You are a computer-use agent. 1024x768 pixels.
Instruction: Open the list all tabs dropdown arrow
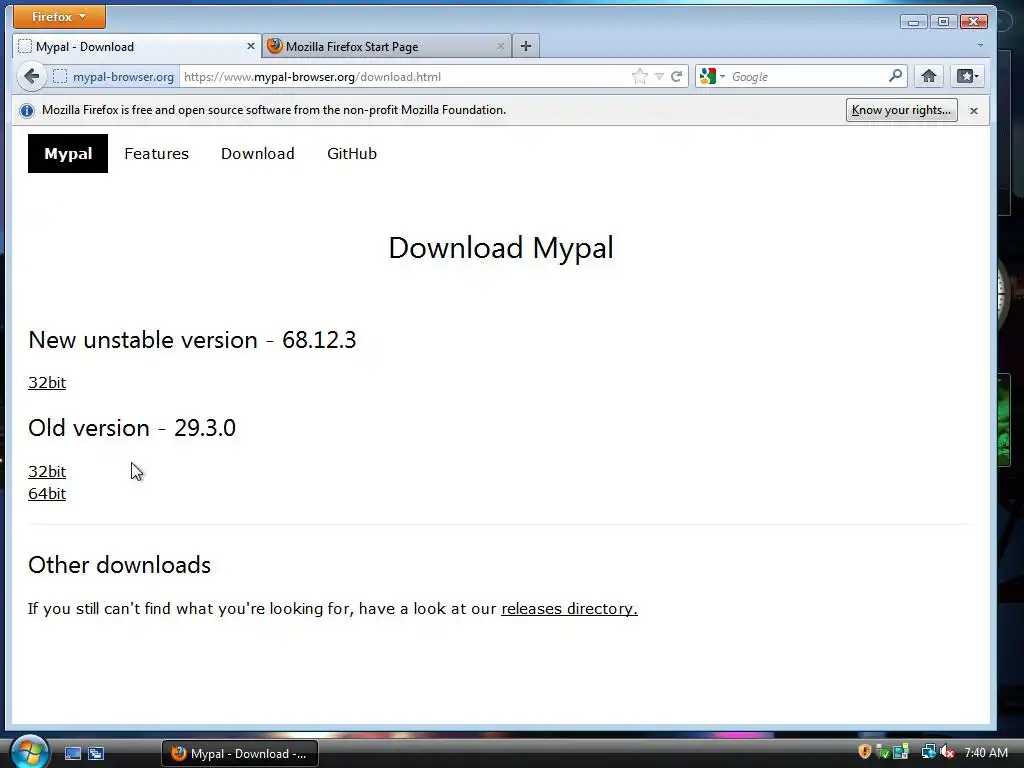(980, 46)
